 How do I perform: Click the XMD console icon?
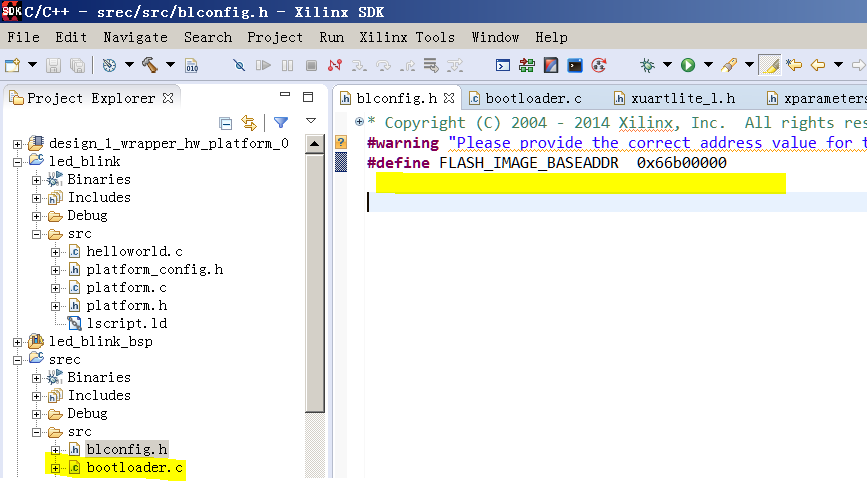point(575,65)
